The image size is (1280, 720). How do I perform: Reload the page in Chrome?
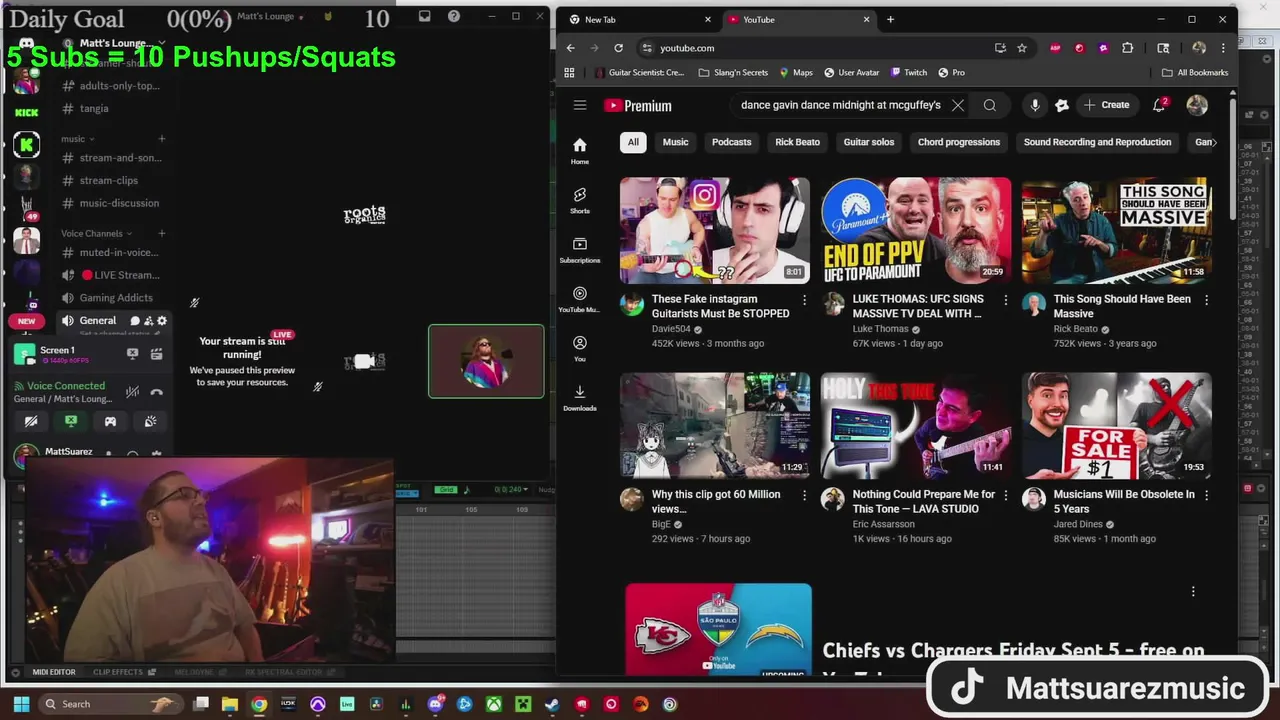[x=618, y=48]
